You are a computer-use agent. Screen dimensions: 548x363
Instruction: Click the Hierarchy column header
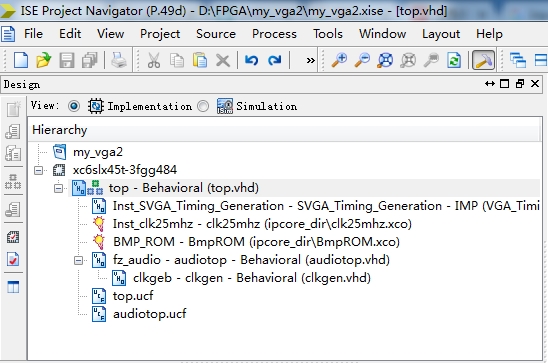(x=285, y=130)
